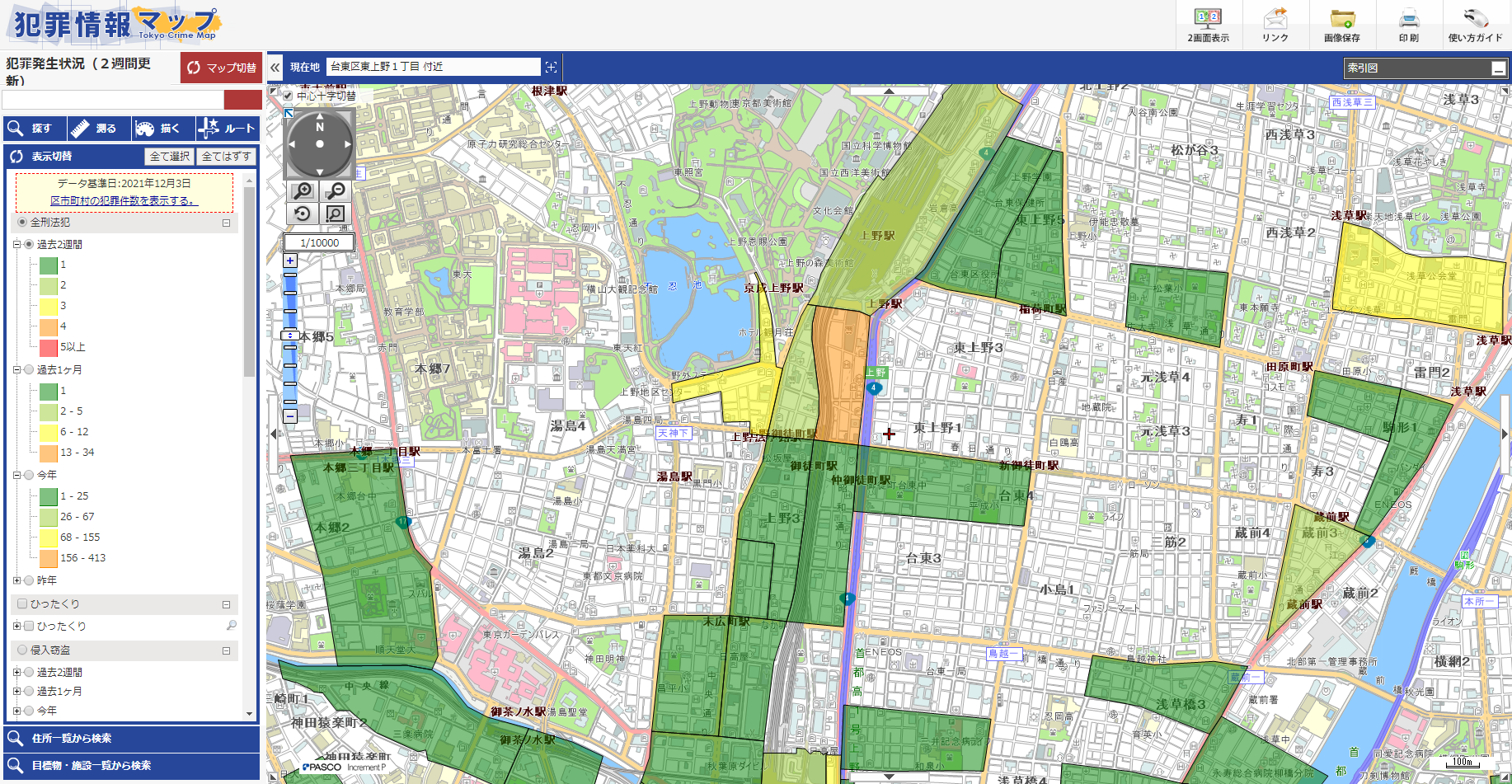The image size is (1512, 784).
Task: Open the 測る measure tab
Action: coord(99,129)
